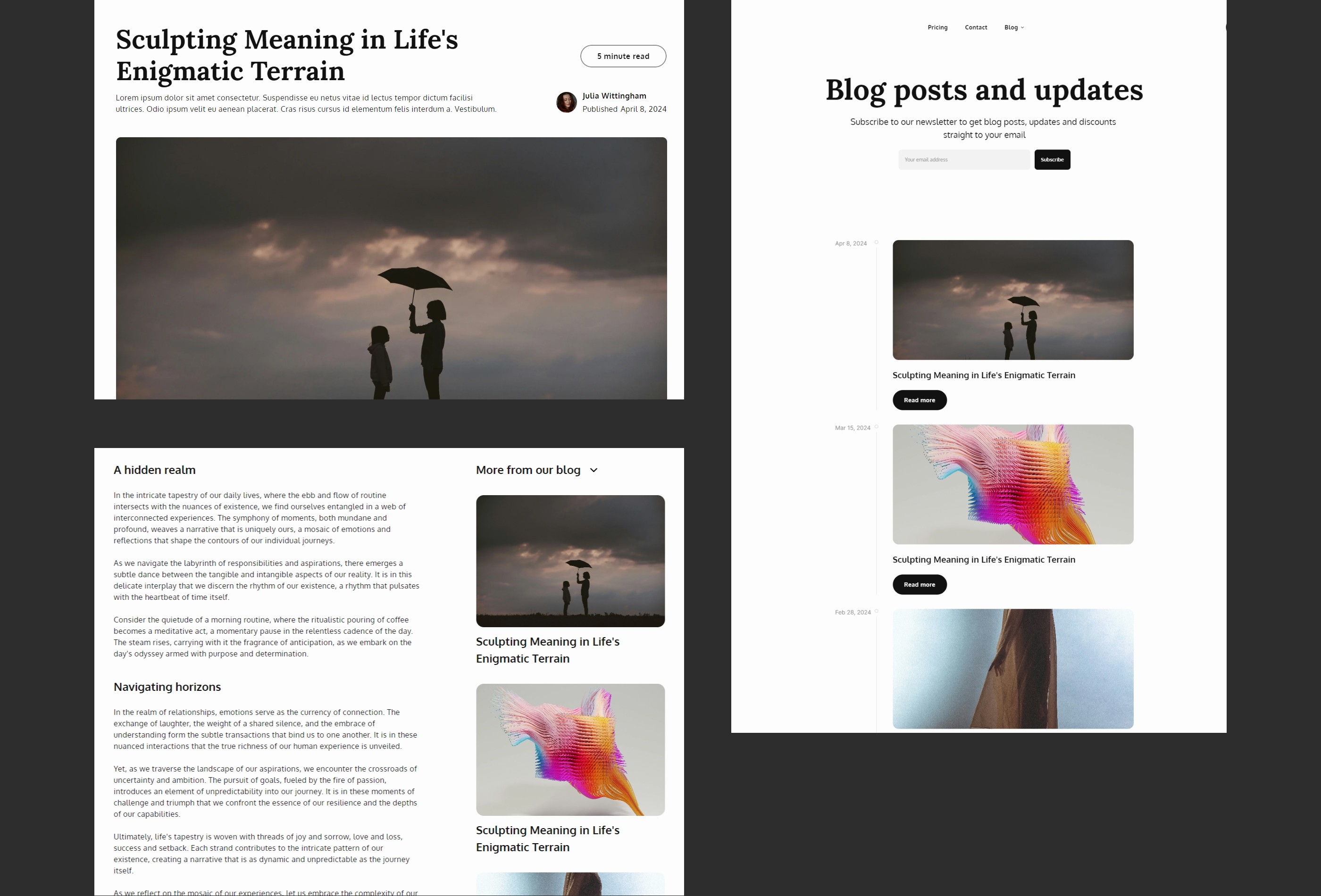
Task: Click the author avatar icon for Julia Wittingham
Action: click(567, 102)
